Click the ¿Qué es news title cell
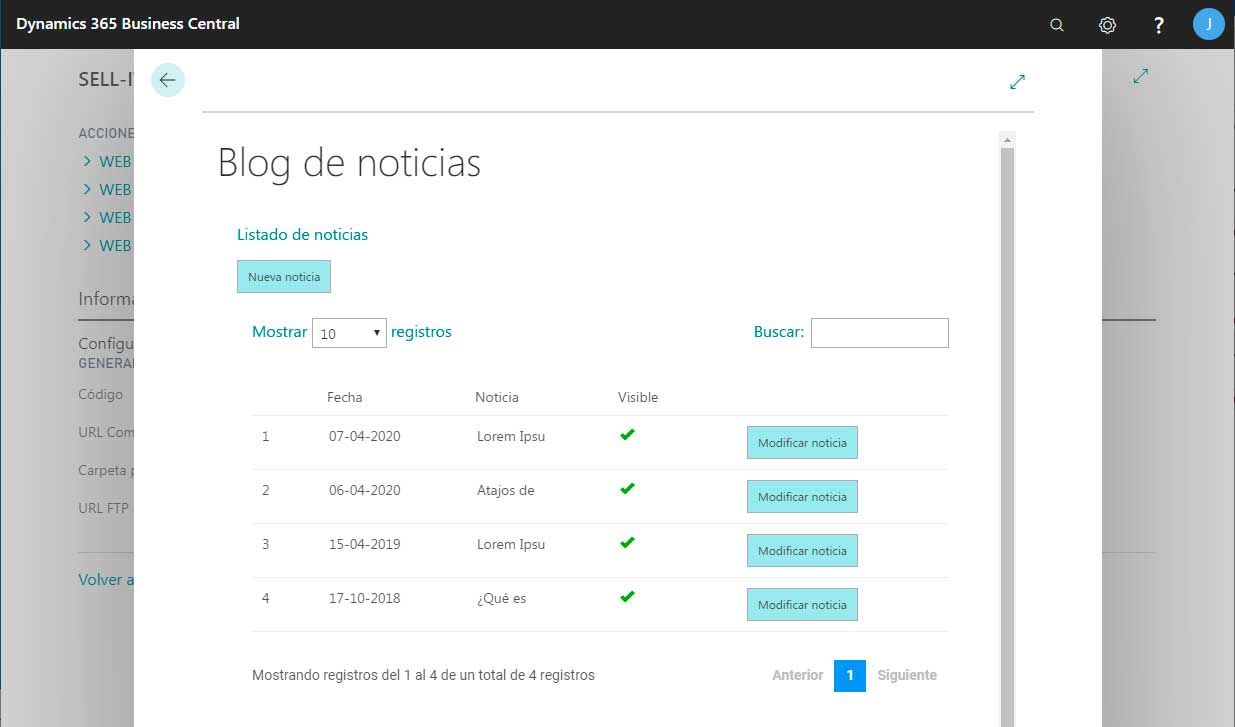This screenshot has width=1235, height=727. 502,598
